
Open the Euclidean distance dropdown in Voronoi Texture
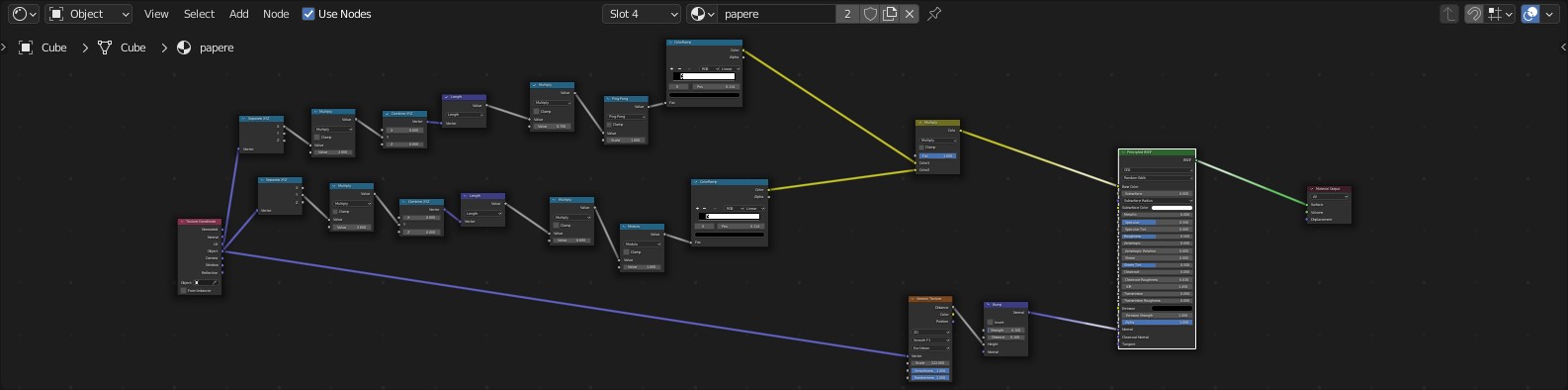point(930,348)
